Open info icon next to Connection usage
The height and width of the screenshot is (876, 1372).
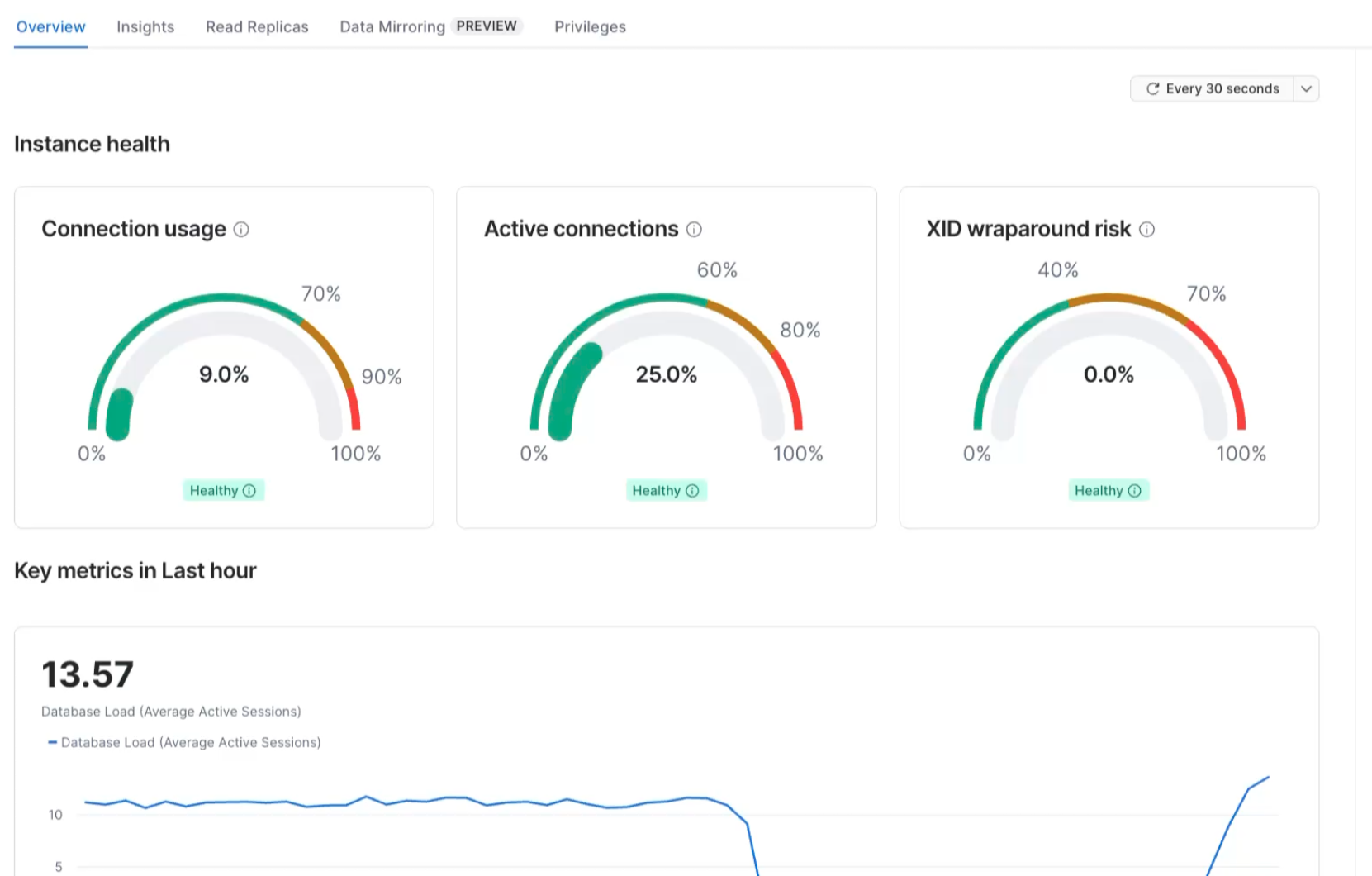coord(241,230)
